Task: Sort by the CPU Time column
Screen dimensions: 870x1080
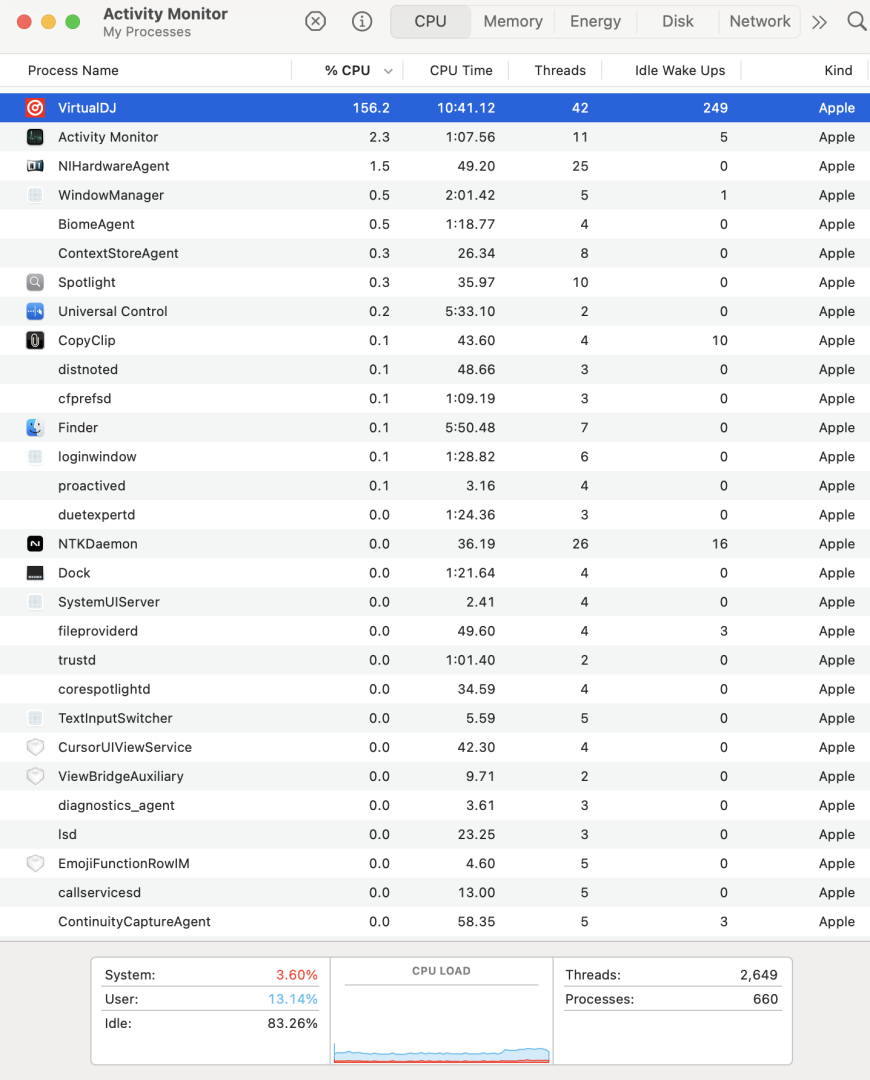Action: [x=461, y=70]
